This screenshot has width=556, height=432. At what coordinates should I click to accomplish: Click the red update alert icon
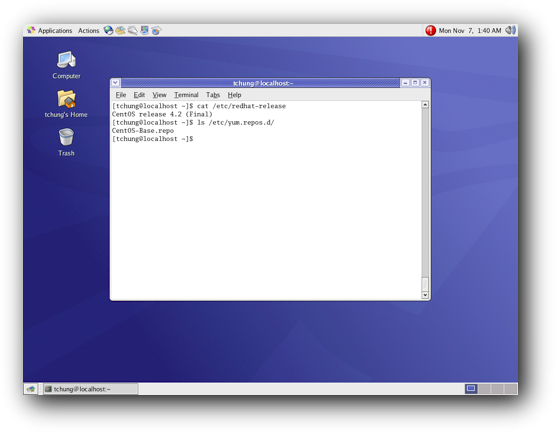click(x=430, y=31)
